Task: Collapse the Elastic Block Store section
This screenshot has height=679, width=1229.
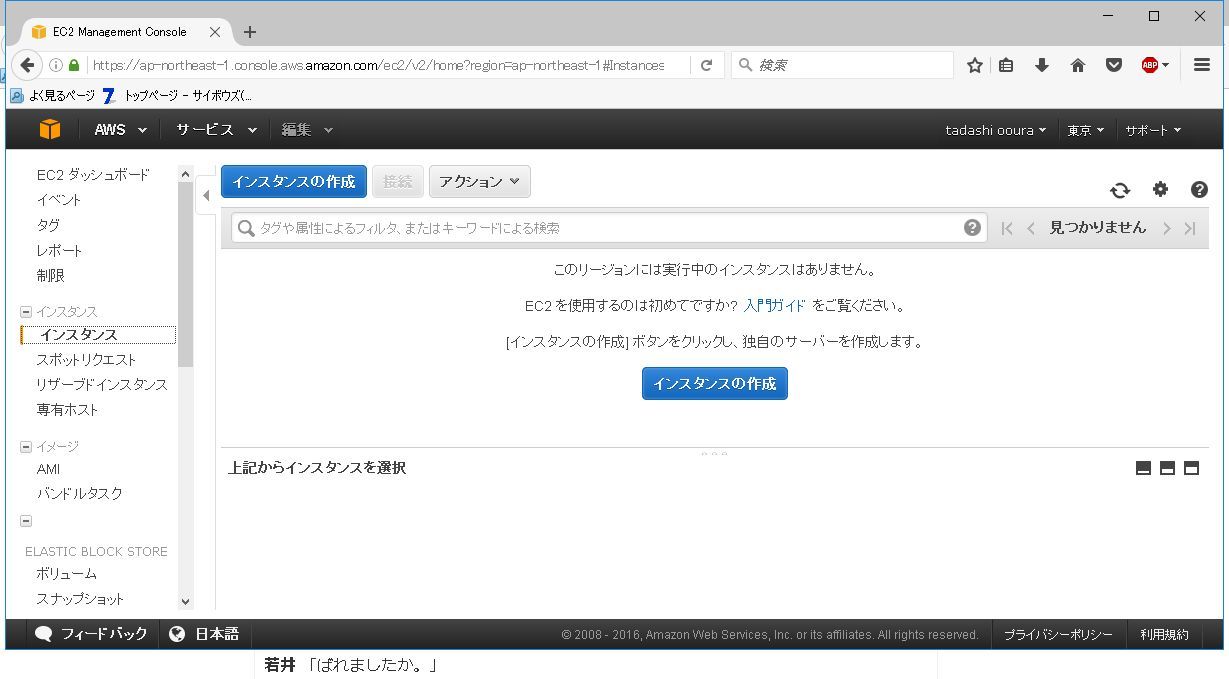Action: point(26,521)
